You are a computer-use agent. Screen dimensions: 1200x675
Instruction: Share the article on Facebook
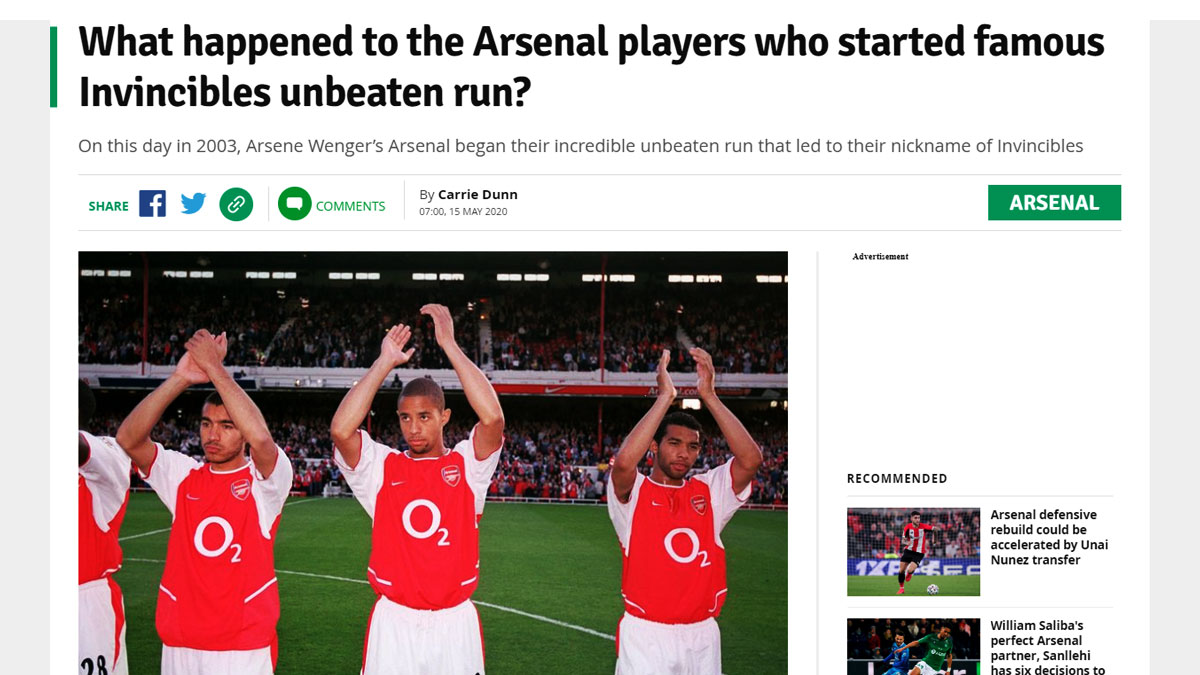point(152,204)
